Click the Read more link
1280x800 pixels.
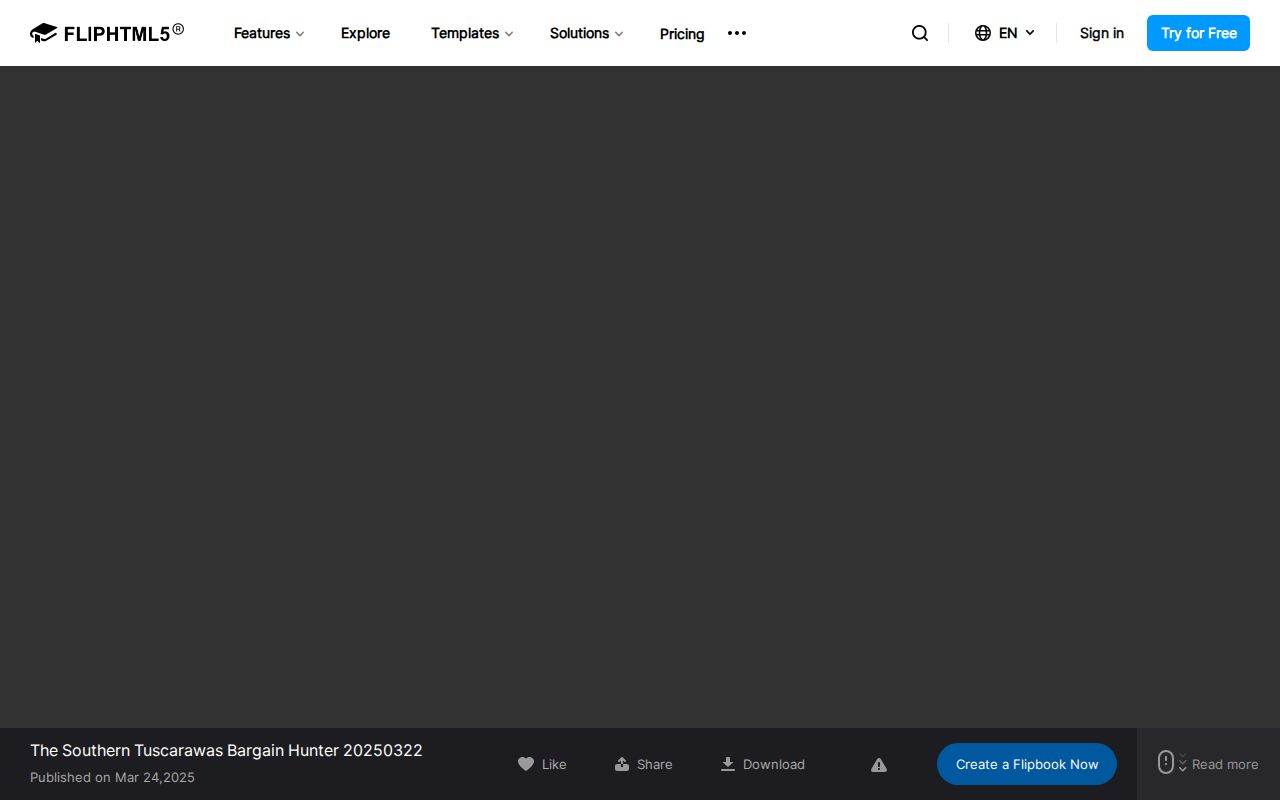coord(1225,764)
